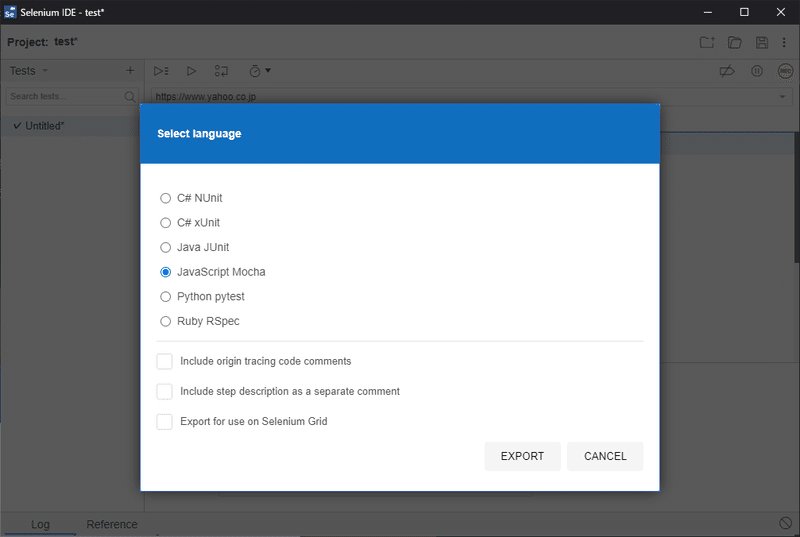Open the test execution speed control
Viewport: 800px width, 537px height.
tap(259, 71)
